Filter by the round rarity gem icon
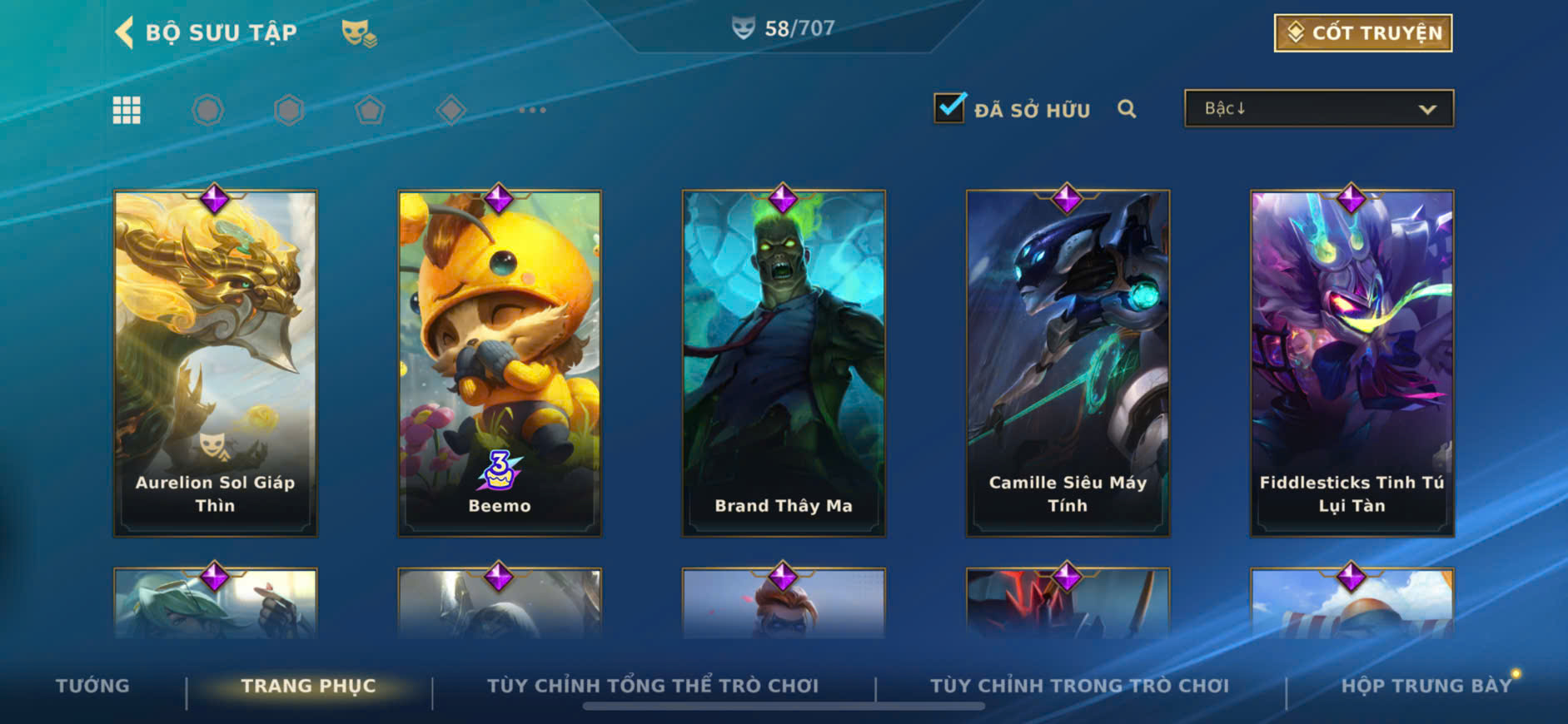This screenshot has height=724, width=1568. 207,110
